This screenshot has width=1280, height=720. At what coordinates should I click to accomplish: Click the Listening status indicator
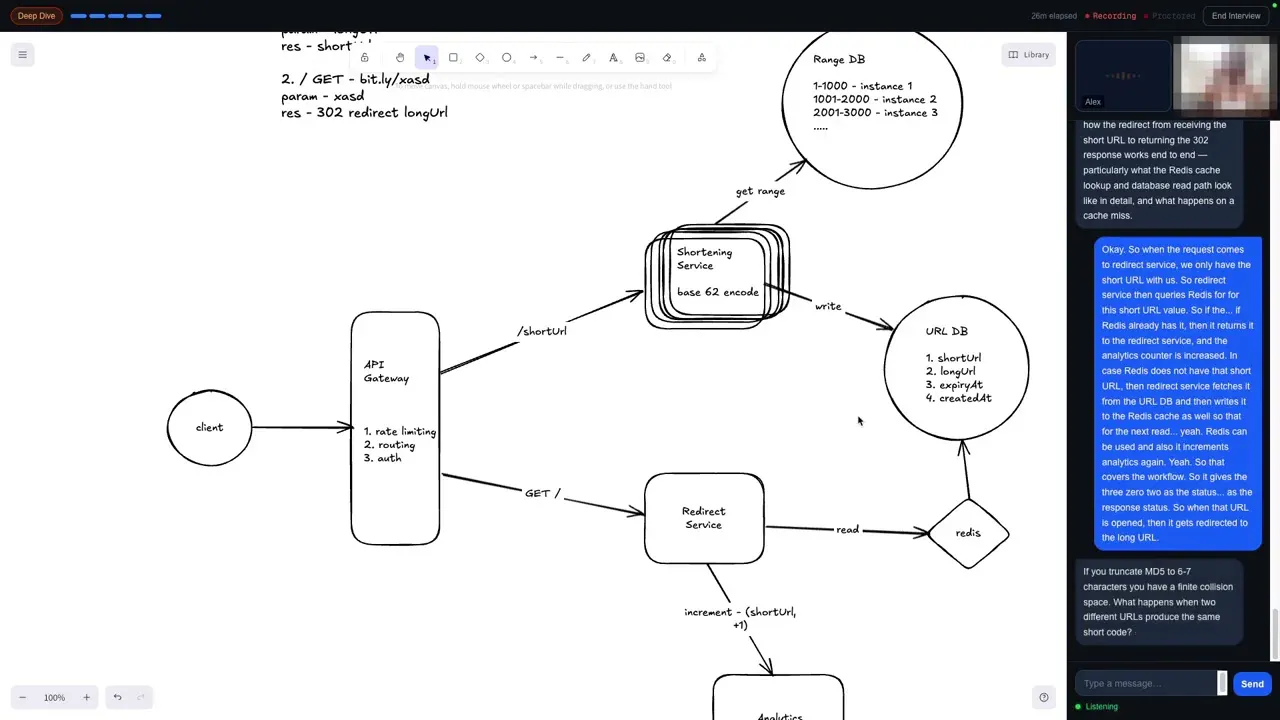pos(1096,706)
